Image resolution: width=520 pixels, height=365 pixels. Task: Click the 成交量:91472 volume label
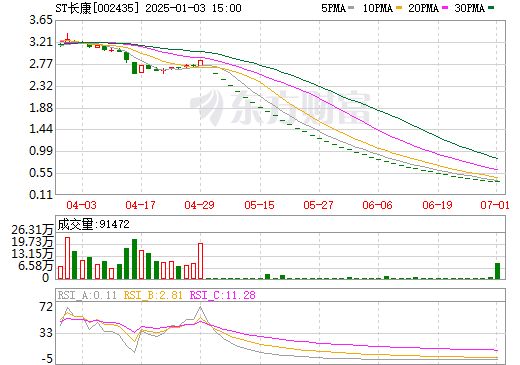click(x=93, y=224)
